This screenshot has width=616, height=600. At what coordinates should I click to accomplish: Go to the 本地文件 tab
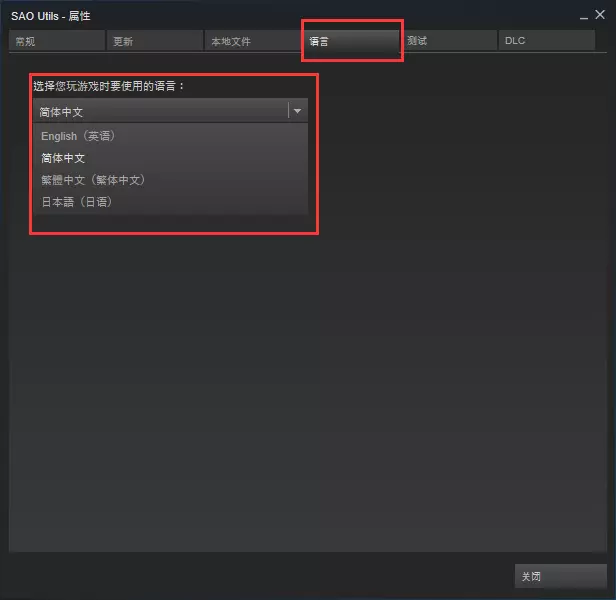click(253, 40)
